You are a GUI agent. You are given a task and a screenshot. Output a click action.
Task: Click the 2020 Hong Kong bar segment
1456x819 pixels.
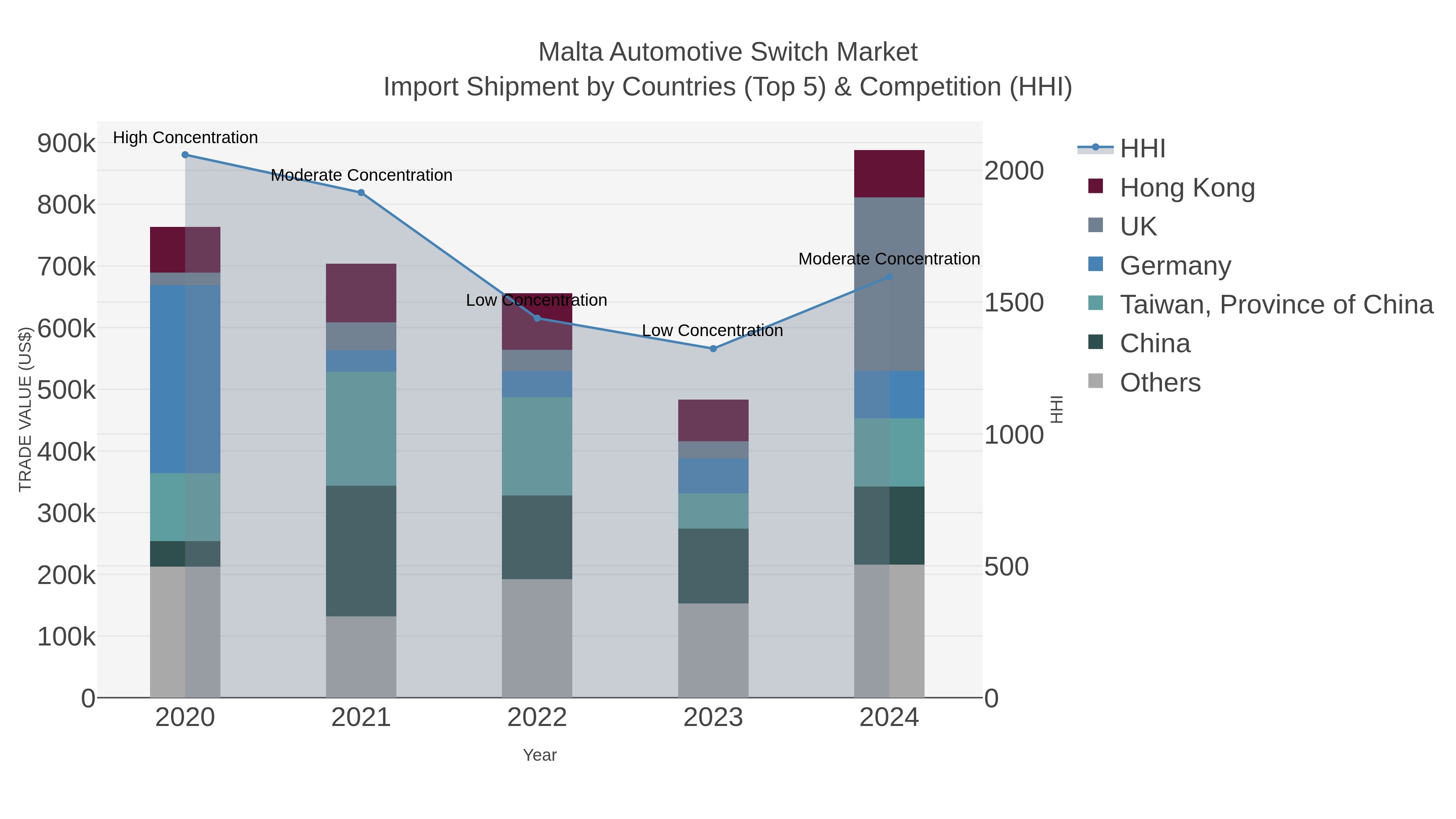[185, 250]
